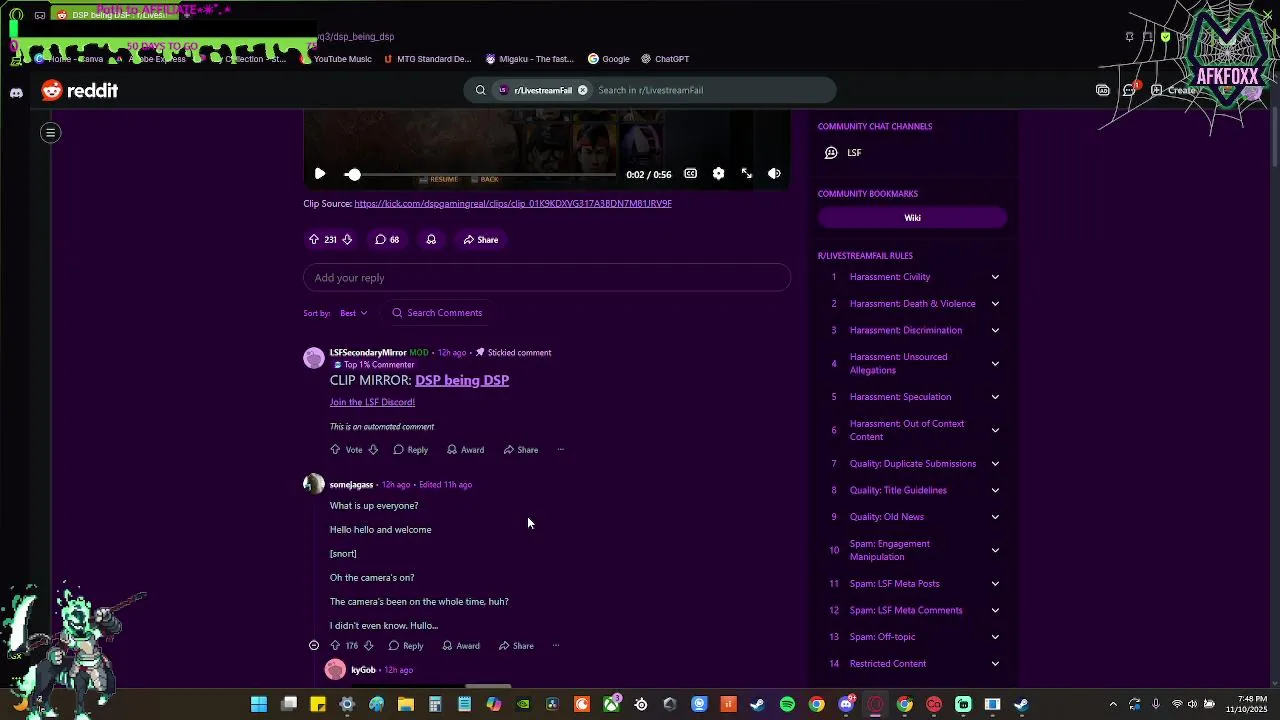
Task: Open the Reddit sidebar hamburger menu
Action: [x=50, y=132]
